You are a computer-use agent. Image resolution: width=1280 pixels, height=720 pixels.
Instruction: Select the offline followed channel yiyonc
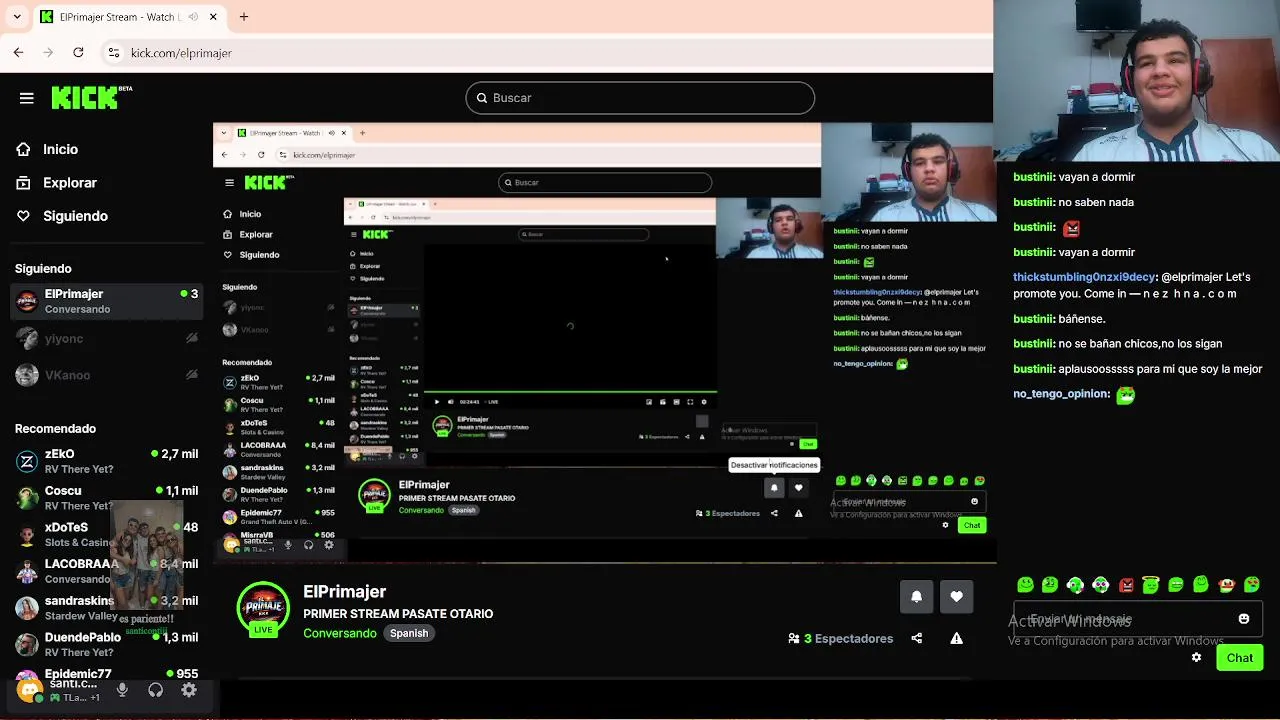tap(107, 339)
